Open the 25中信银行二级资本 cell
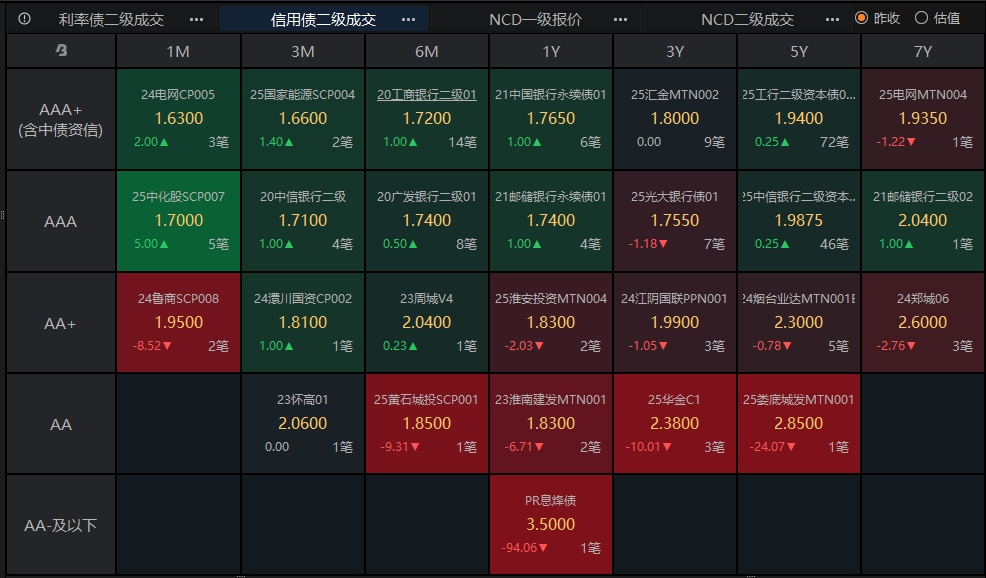The width and height of the screenshot is (986, 578). click(799, 221)
